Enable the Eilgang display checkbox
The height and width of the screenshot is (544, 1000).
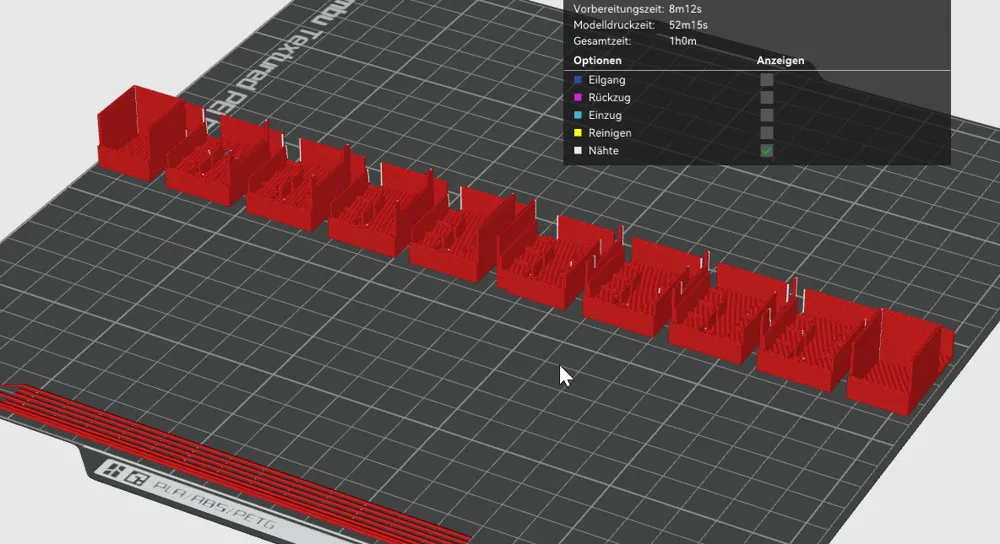pos(767,80)
